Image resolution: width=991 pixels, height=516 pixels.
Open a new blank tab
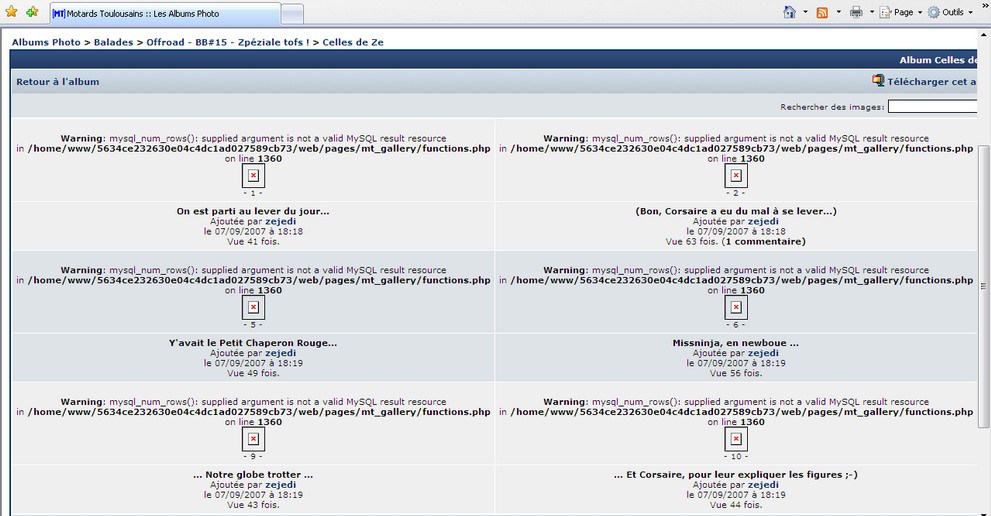(292, 13)
